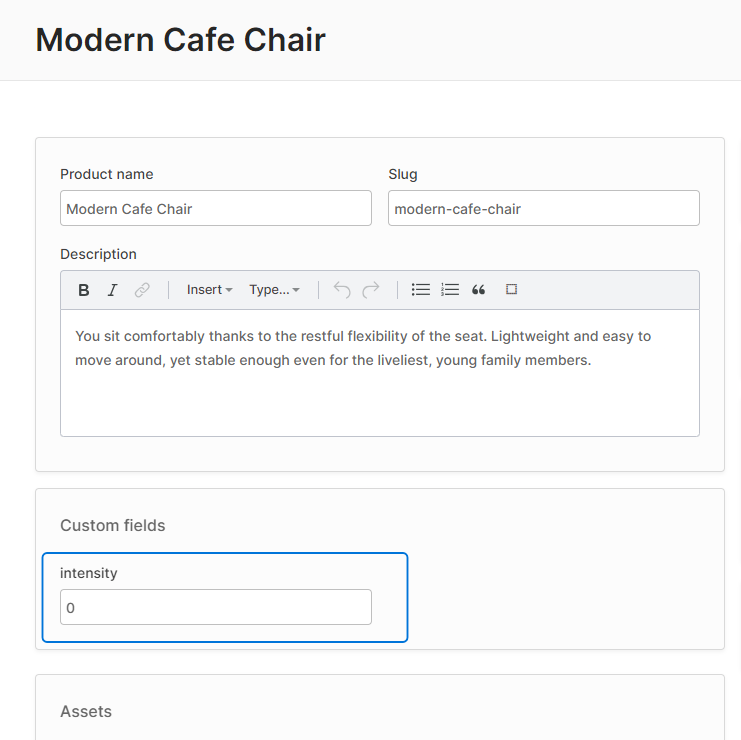Screen dimensions: 741x740
Task: Click the Product name label
Action: pyautogui.click(x=107, y=174)
